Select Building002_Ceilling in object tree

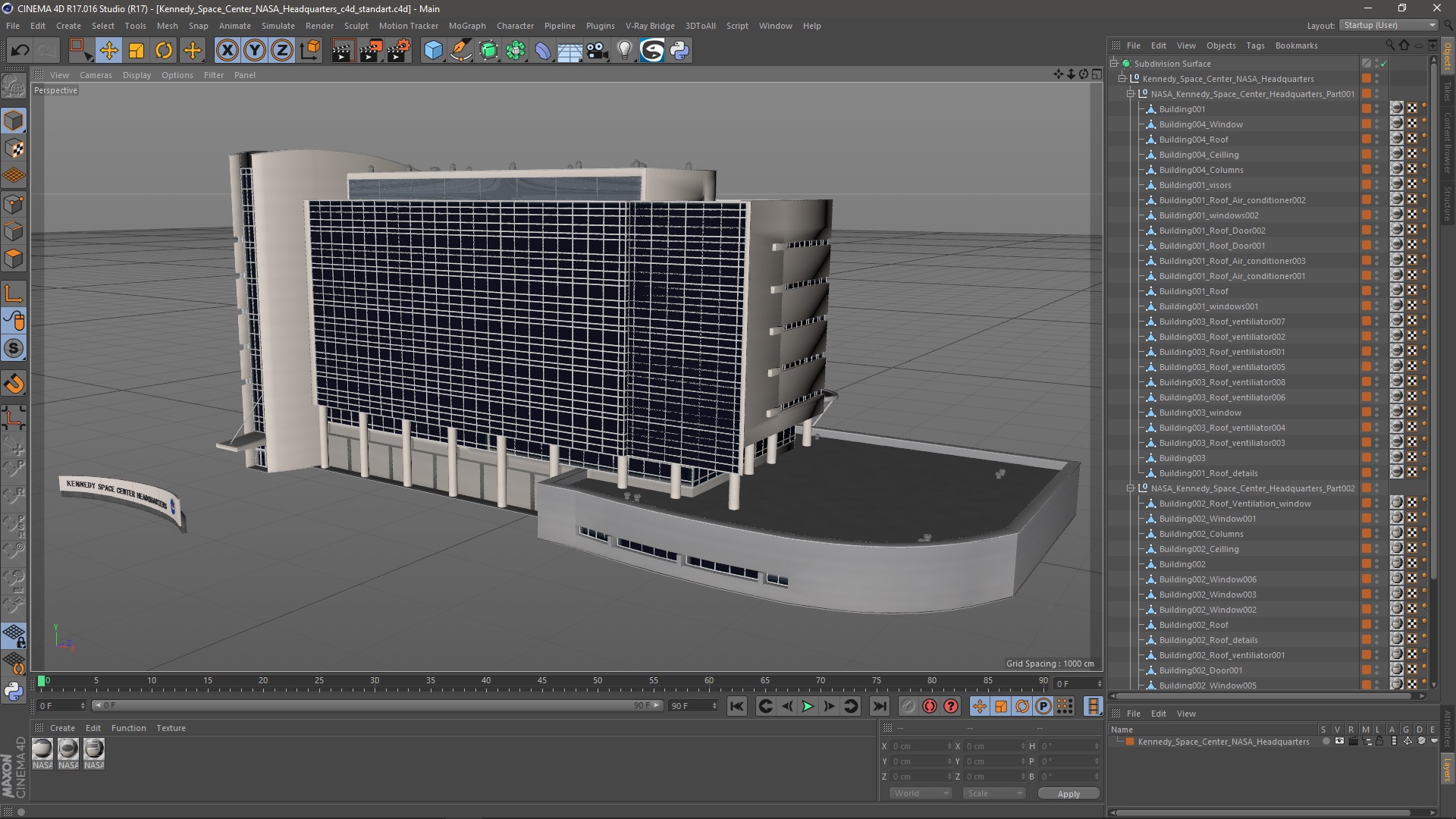click(x=1198, y=549)
